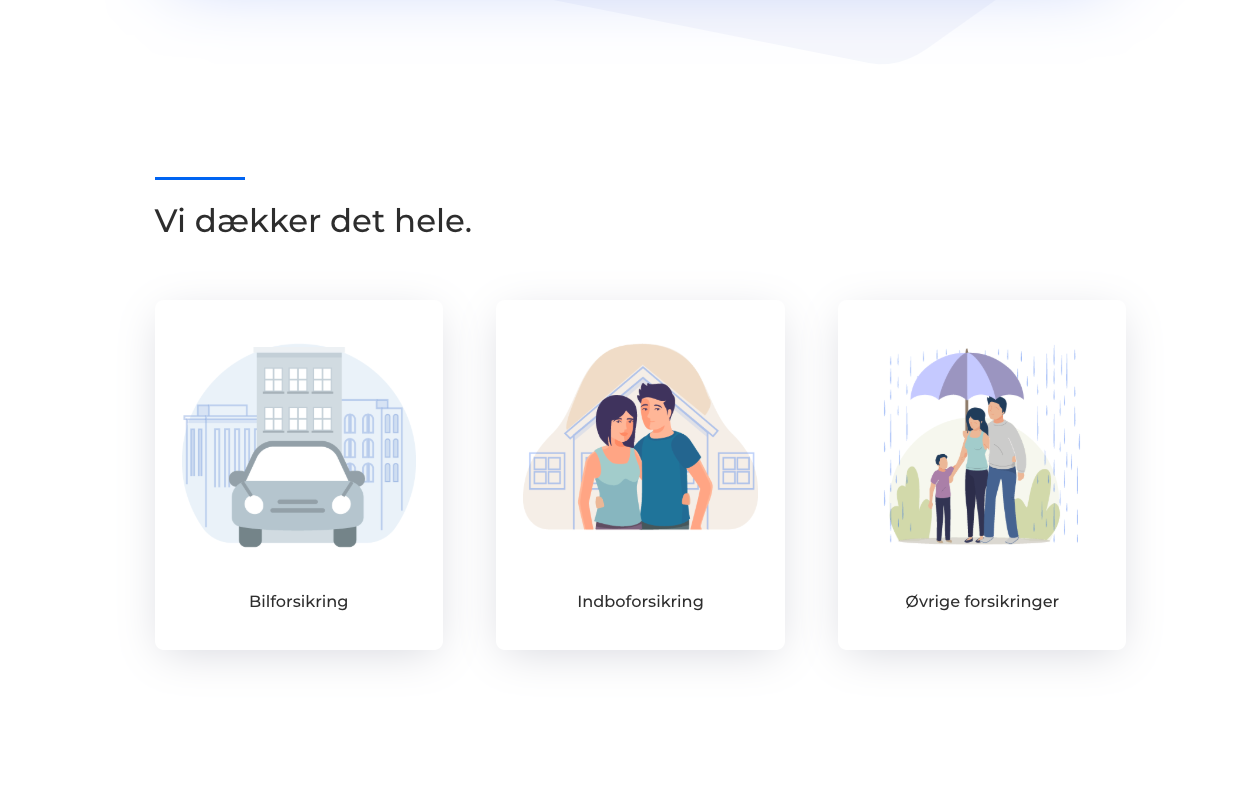Click the blue accent line above heading
Viewport: 1233px width, 811px height.
click(200, 178)
